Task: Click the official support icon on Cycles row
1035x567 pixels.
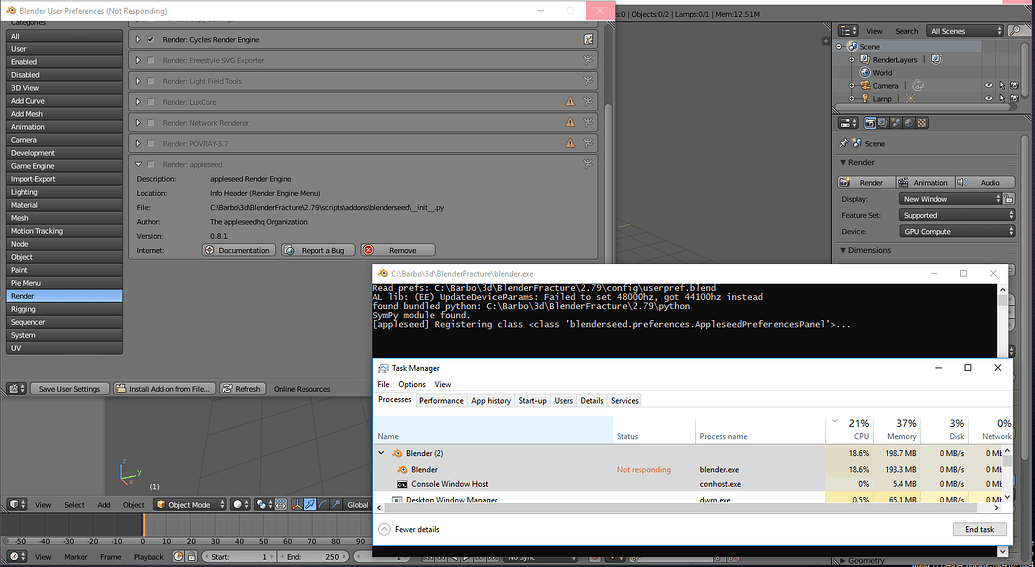Action: click(x=588, y=40)
